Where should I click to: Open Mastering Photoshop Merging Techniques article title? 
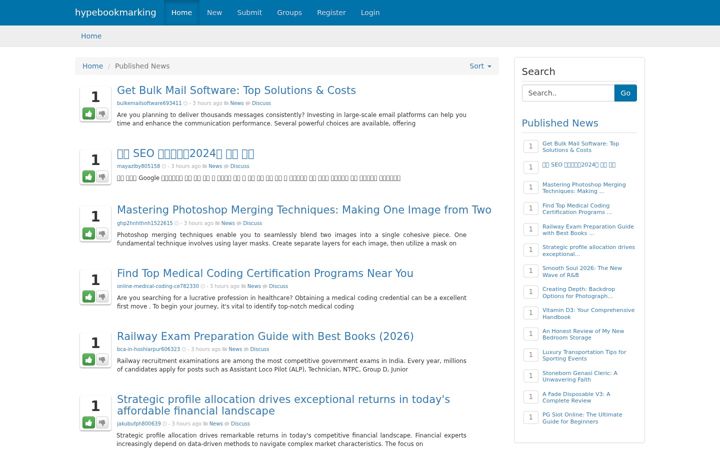pyautogui.click(x=304, y=210)
